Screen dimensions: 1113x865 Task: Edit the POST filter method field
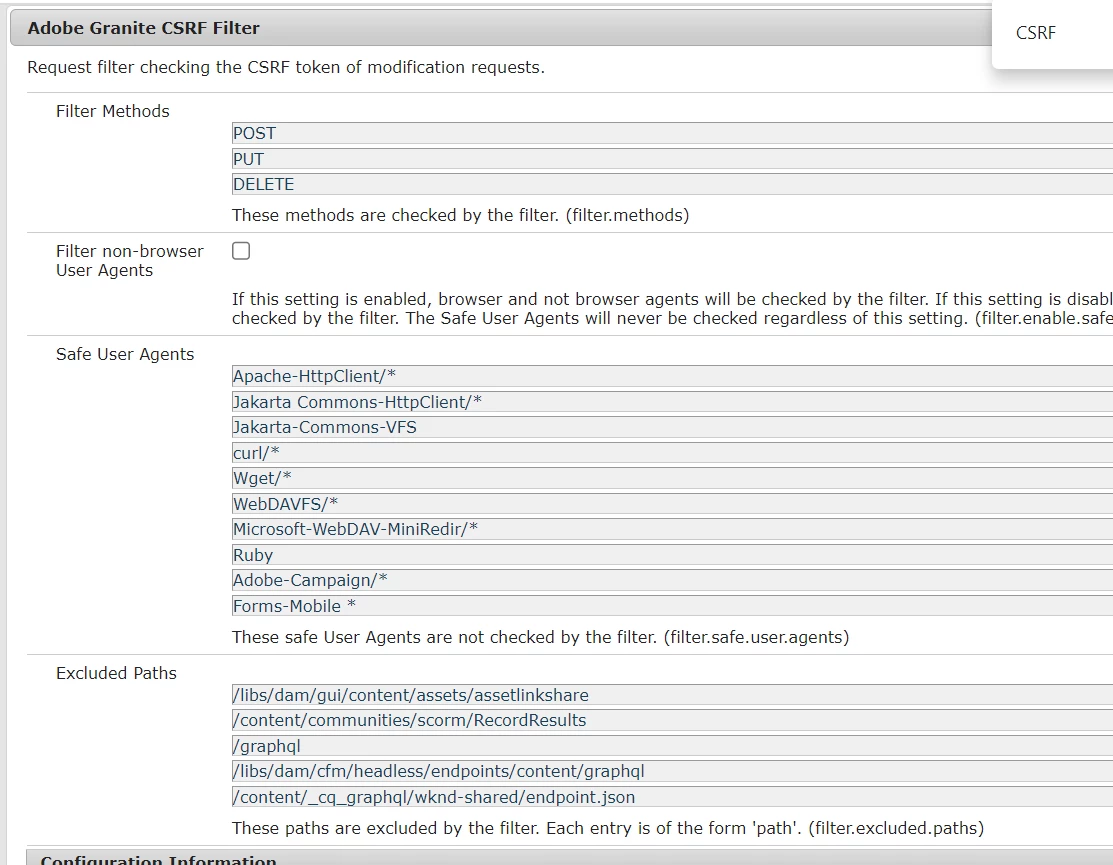(x=672, y=133)
